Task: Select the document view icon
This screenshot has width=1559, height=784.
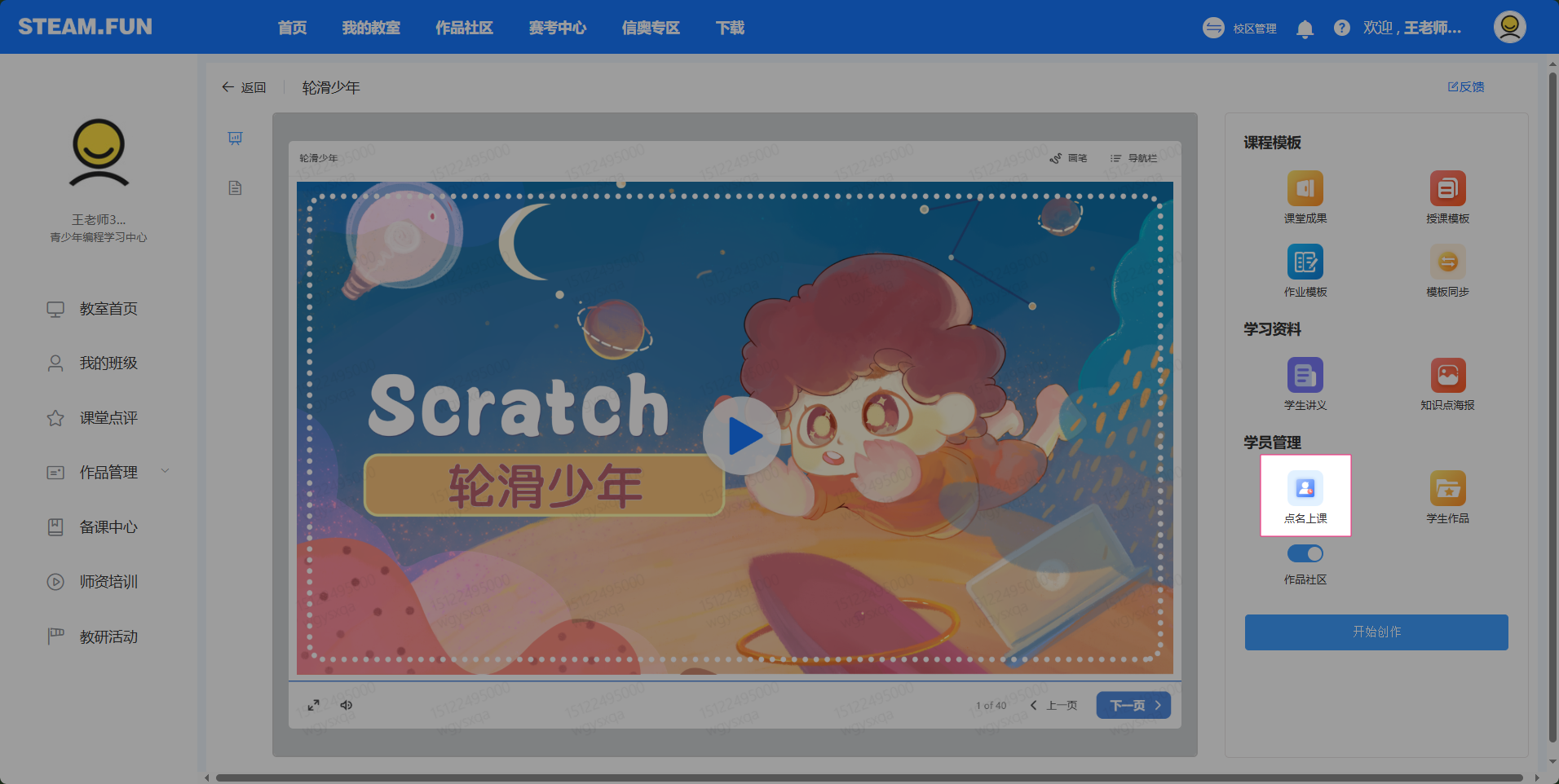Action: point(235,188)
